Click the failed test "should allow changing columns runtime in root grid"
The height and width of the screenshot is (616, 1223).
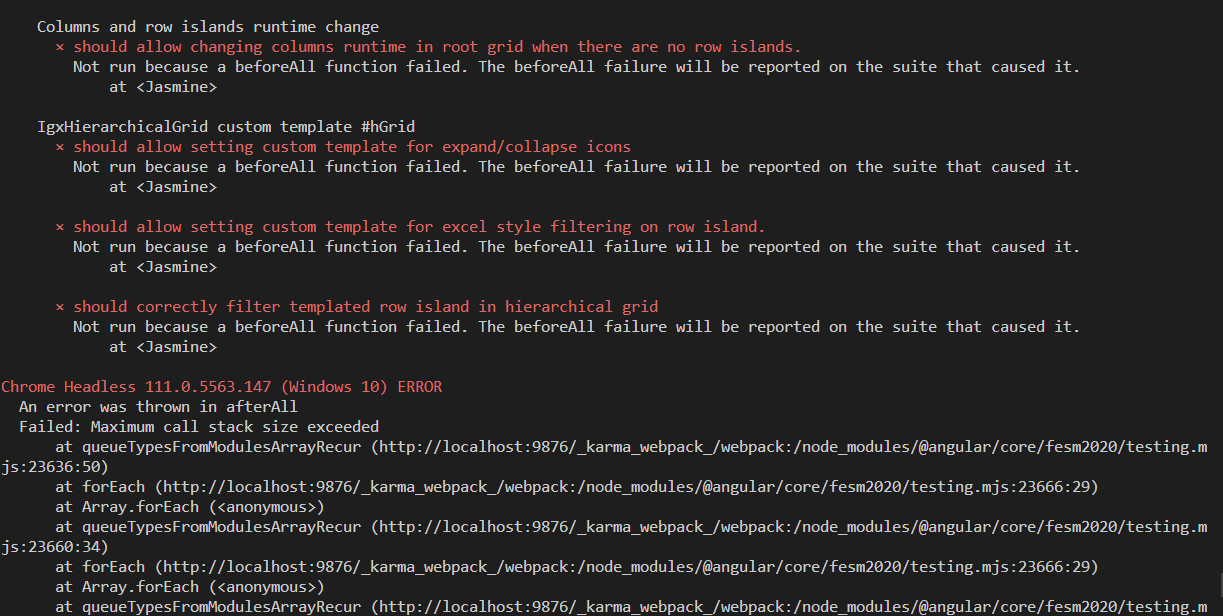click(x=437, y=47)
